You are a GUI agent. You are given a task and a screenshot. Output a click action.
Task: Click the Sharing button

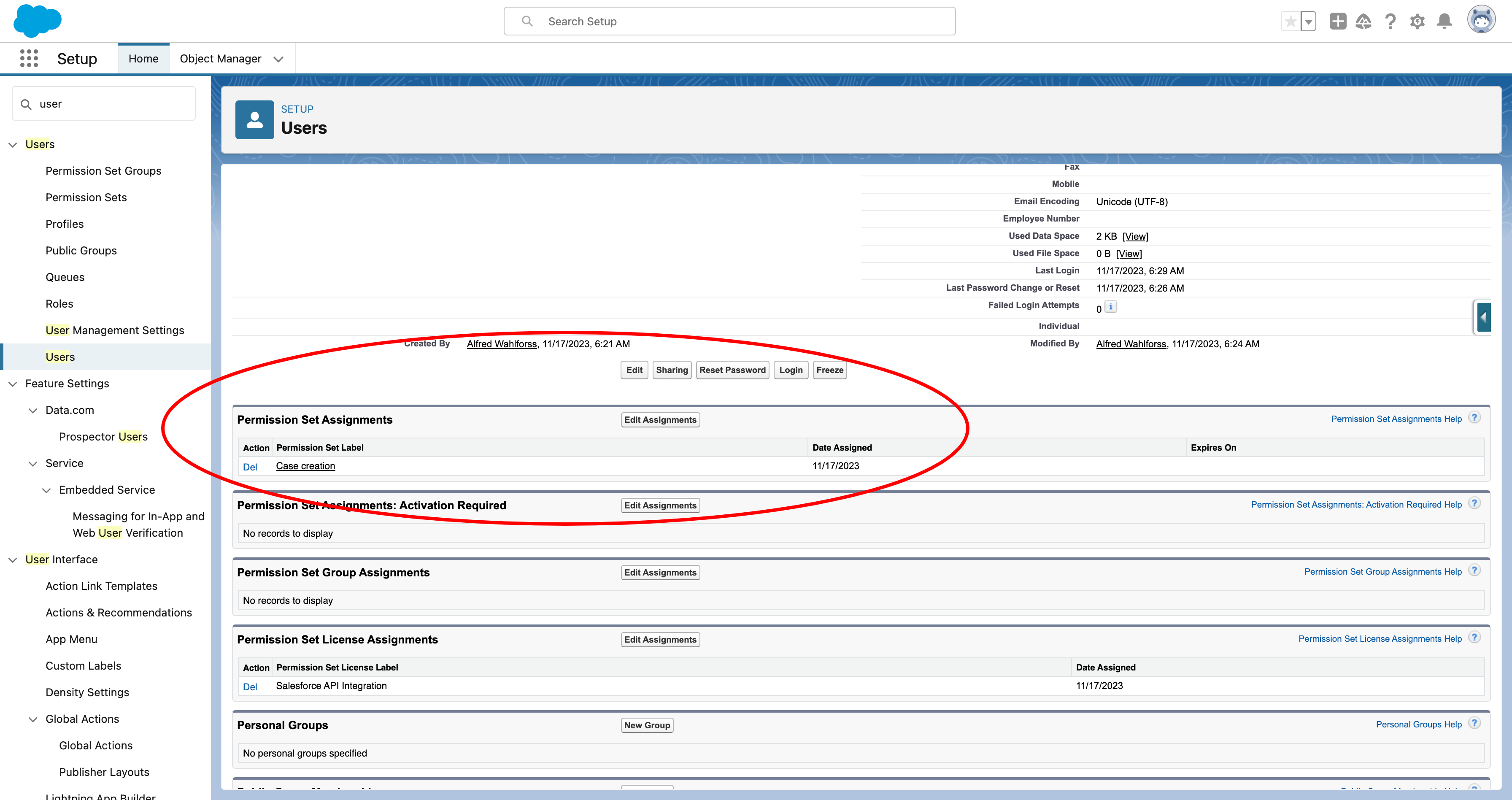672,370
